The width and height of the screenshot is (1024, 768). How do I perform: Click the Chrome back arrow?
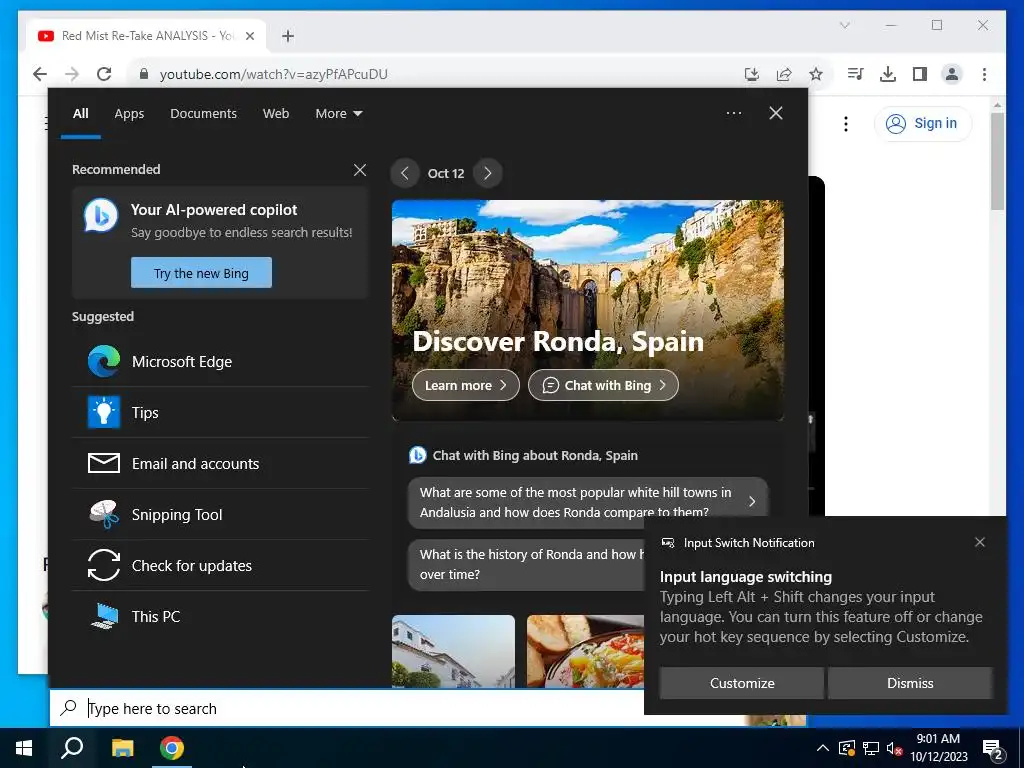tap(40, 74)
